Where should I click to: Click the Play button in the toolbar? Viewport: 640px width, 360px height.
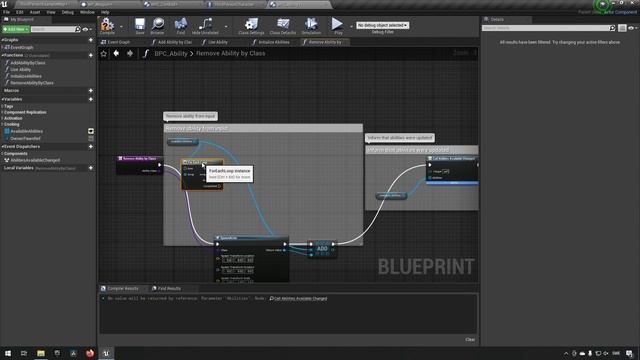pyautogui.click(x=337, y=26)
